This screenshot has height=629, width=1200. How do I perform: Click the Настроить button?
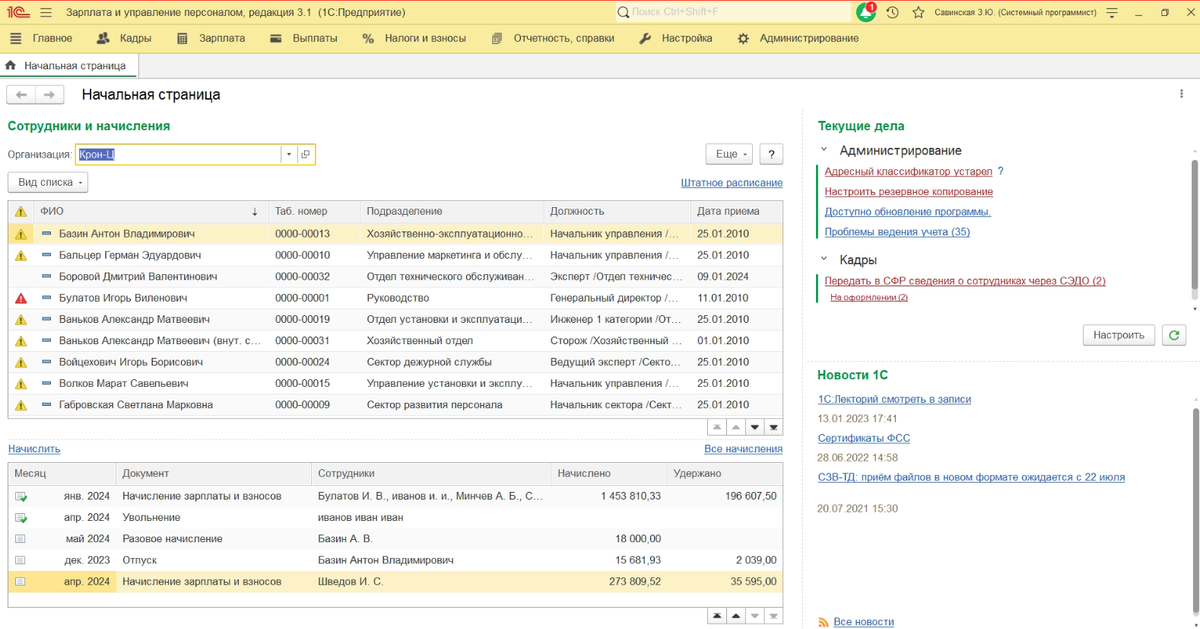[1119, 335]
